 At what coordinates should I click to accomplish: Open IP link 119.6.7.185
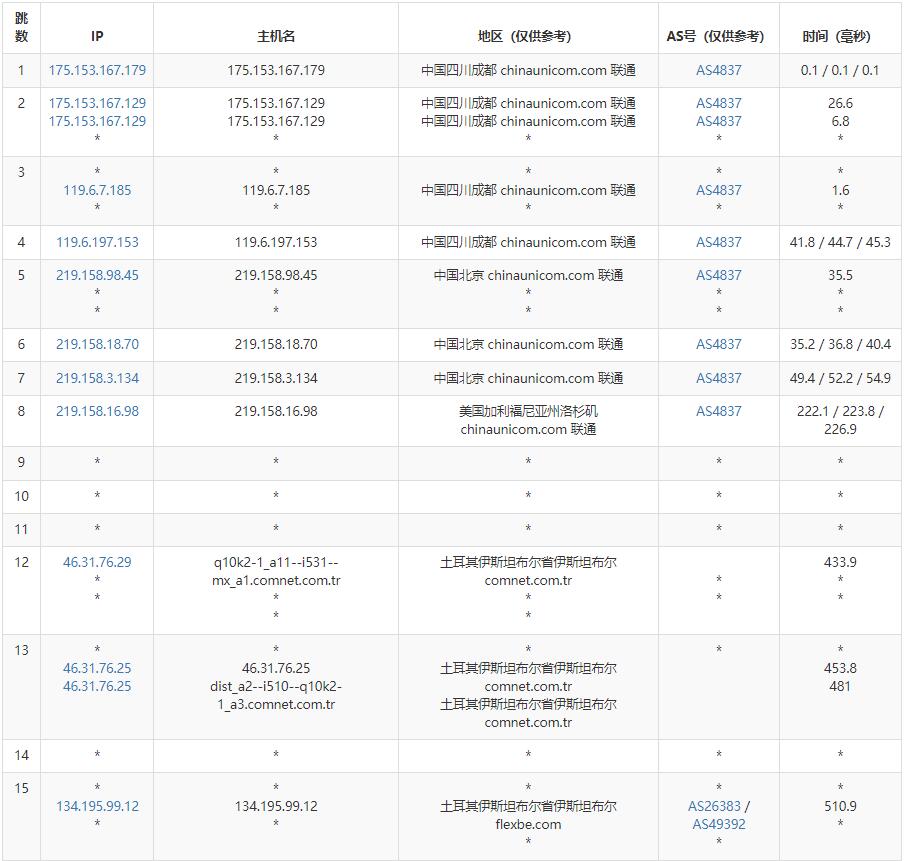[x=97, y=190]
